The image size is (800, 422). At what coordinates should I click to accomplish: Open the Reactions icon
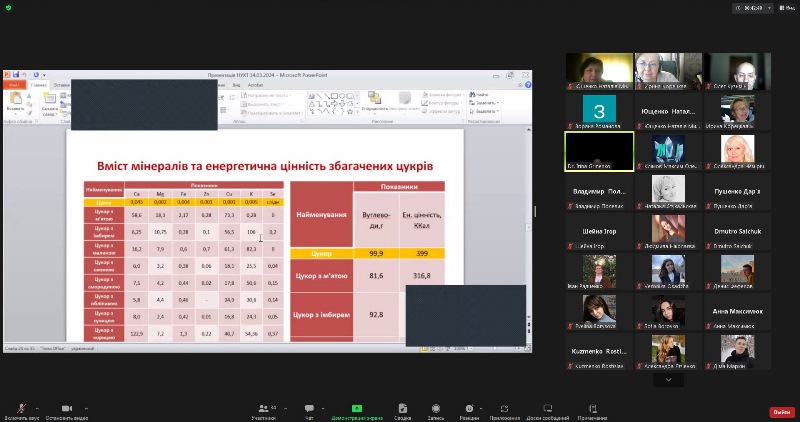click(469, 408)
